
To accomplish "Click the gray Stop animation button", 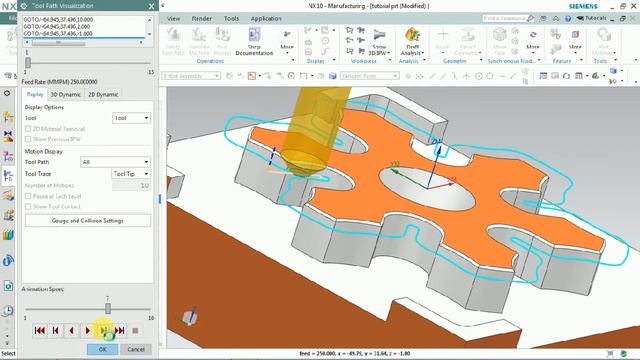I will [136, 331].
